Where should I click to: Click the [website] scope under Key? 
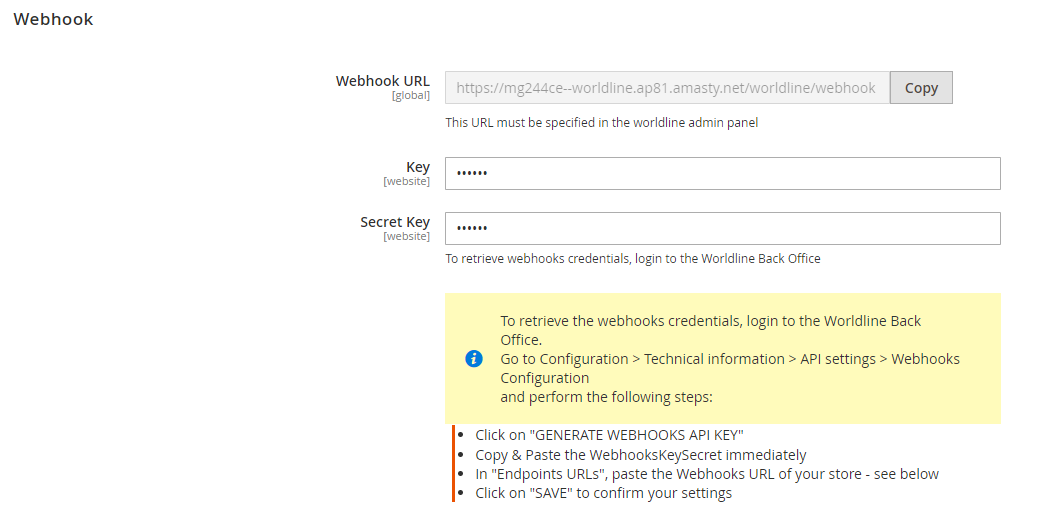point(406,182)
